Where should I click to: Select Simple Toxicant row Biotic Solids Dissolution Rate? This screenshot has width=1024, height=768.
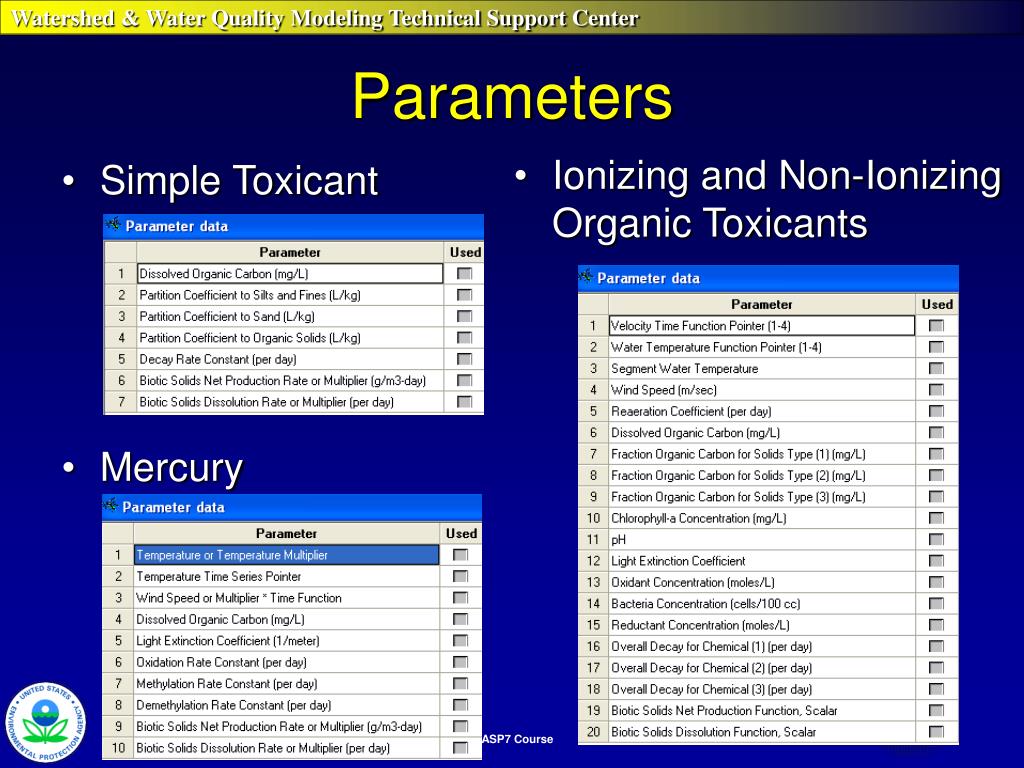tap(290, 402)
